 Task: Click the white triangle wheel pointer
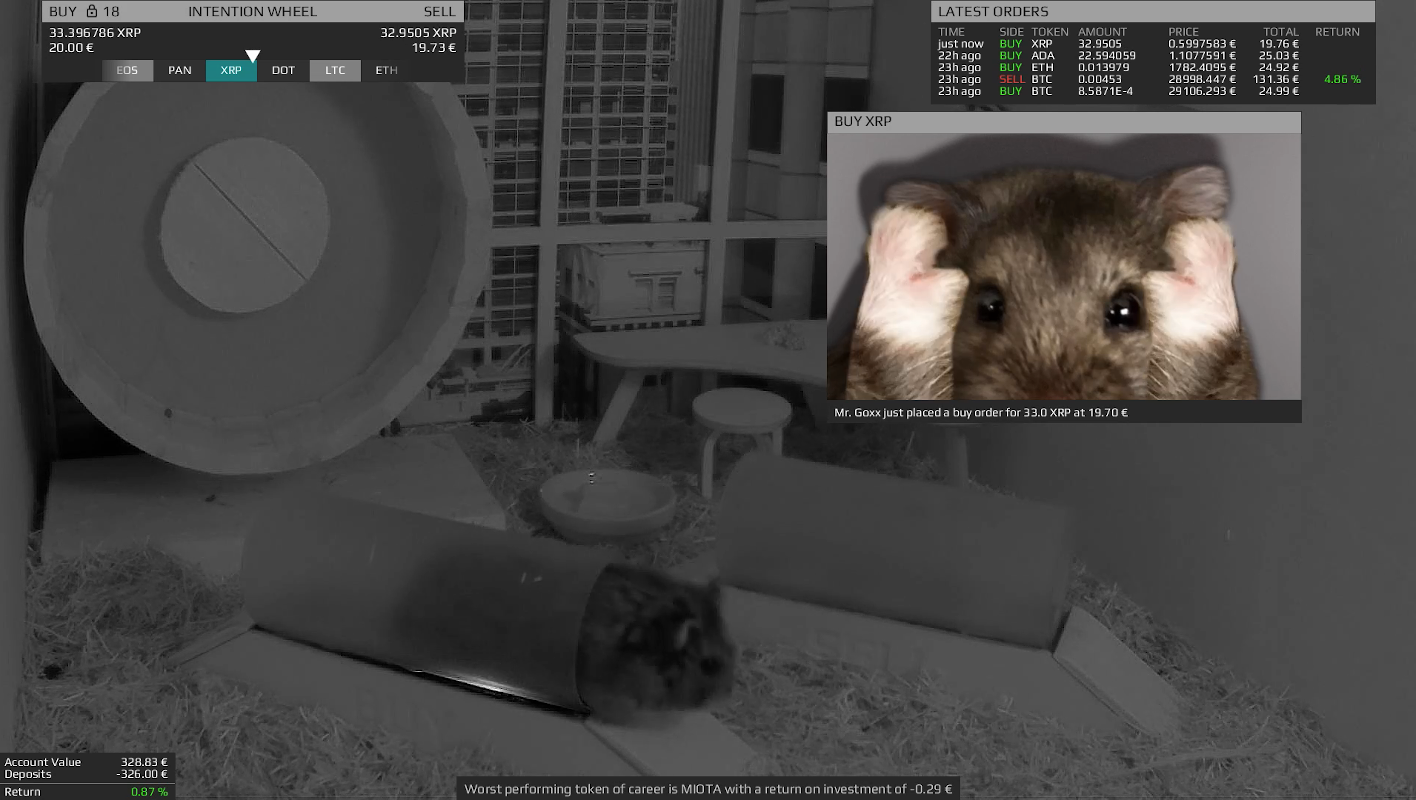[253, 56]
